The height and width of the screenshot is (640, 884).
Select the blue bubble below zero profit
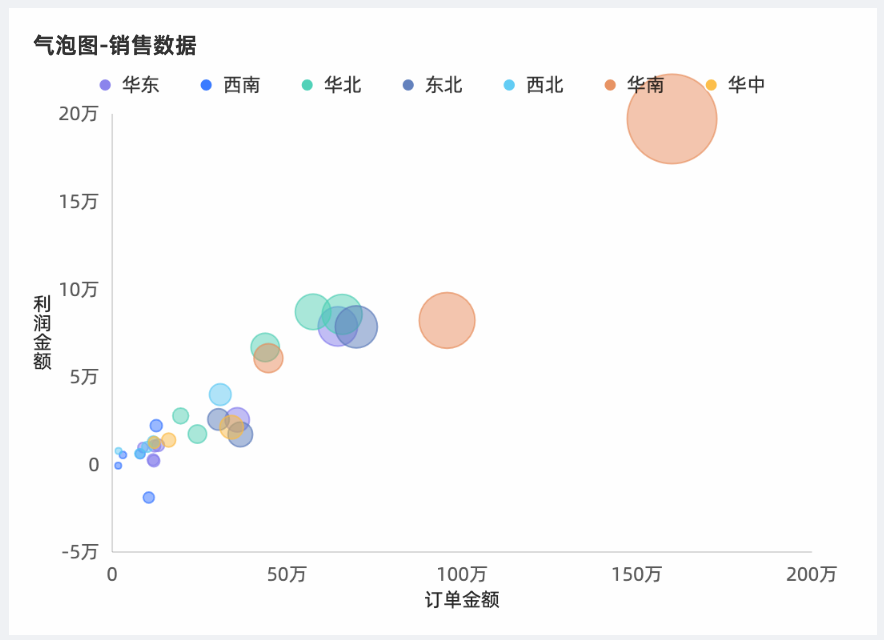pos(149,497)
